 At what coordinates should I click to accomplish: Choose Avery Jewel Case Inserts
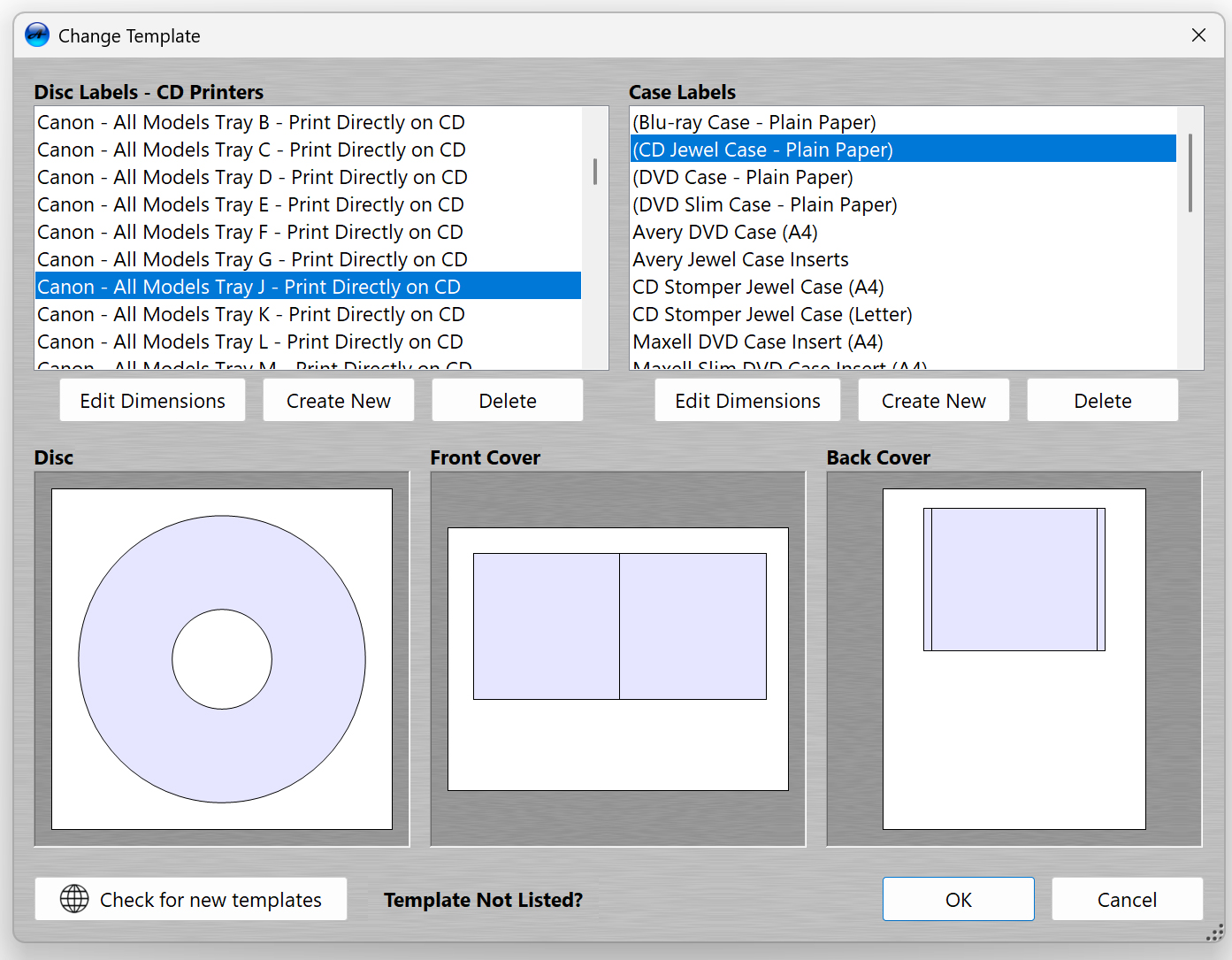(x=740, y=259)
